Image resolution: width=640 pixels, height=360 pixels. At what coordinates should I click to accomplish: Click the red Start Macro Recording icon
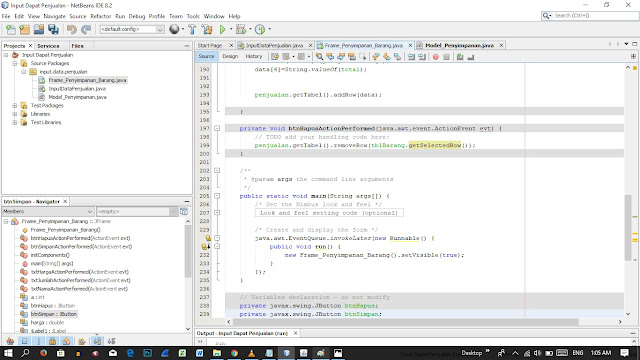pyautogui.click(x=436, y=57)
